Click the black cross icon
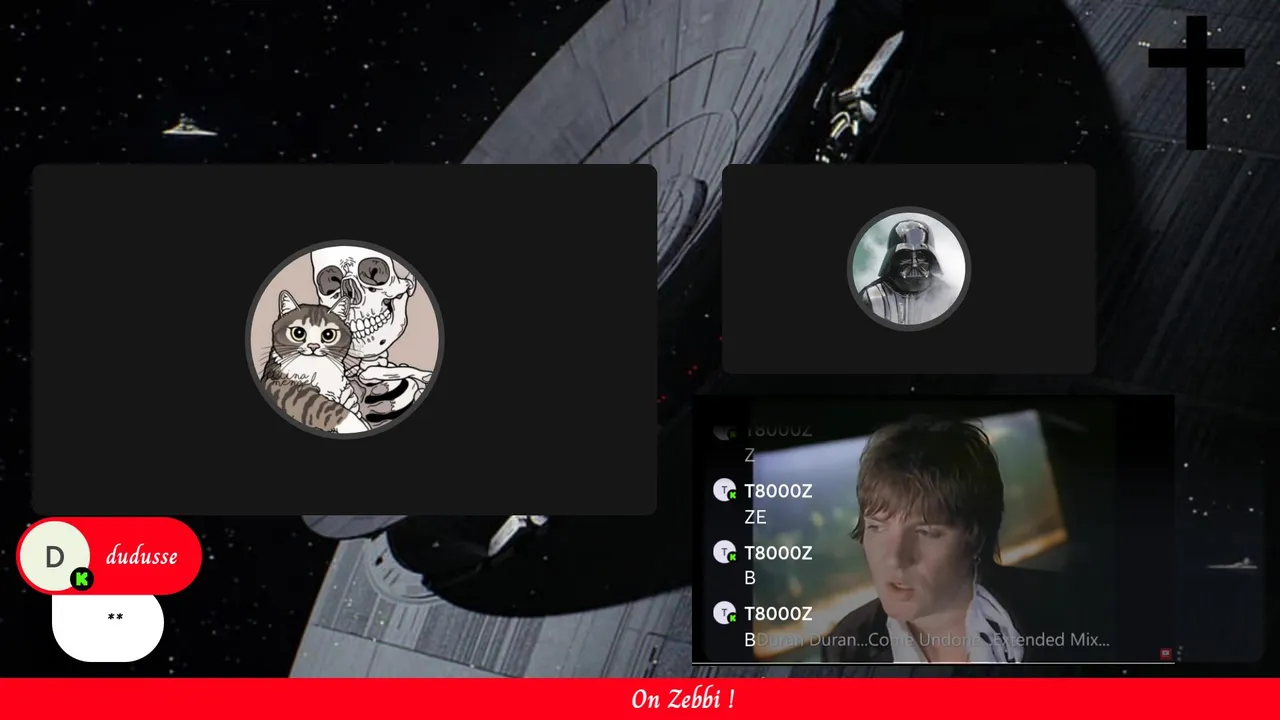Screen dimensions: 1280x720 click(1196, 82)
